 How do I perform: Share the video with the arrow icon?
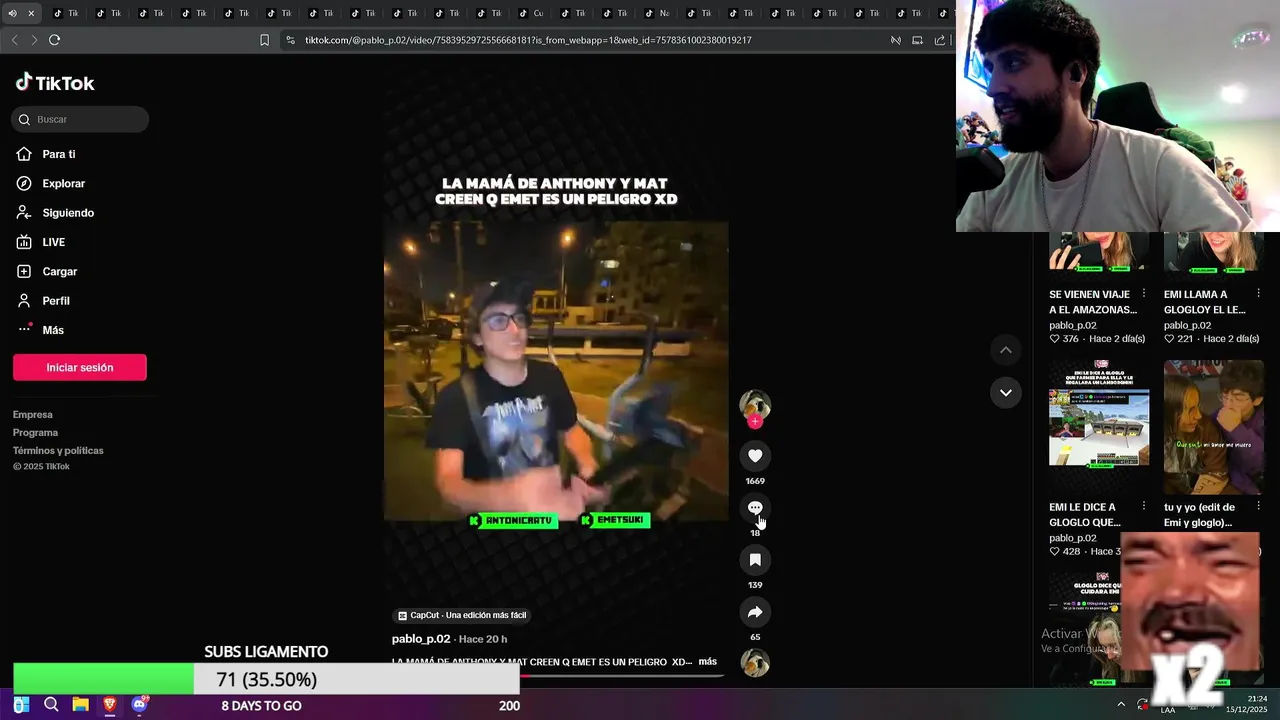[755, 612]
